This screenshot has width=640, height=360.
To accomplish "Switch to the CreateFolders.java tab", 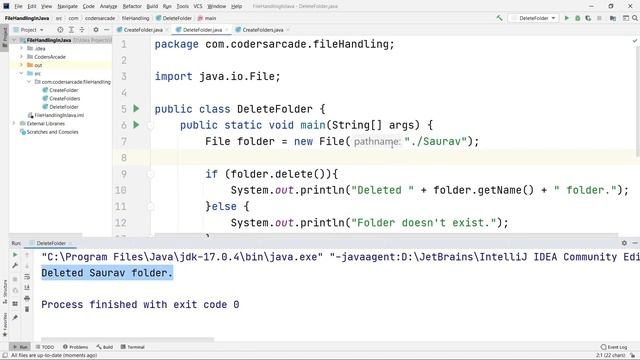I will click(x=262, y=30).
